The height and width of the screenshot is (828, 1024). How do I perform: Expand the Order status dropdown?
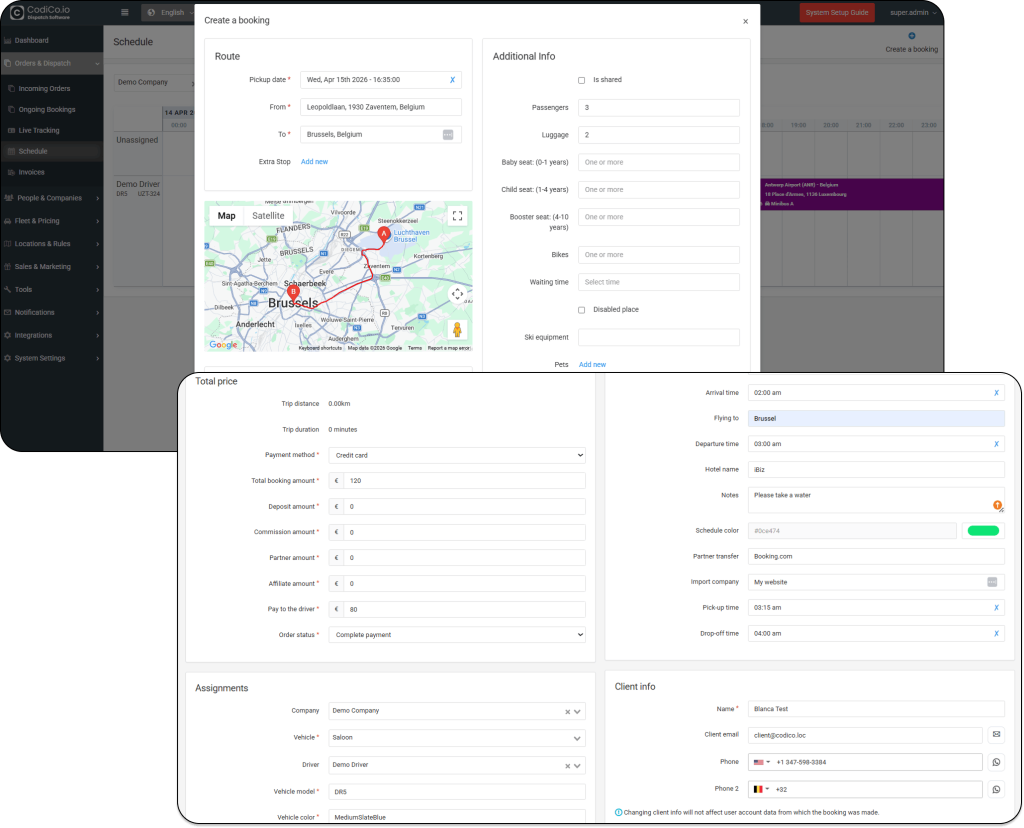[457, 635]
